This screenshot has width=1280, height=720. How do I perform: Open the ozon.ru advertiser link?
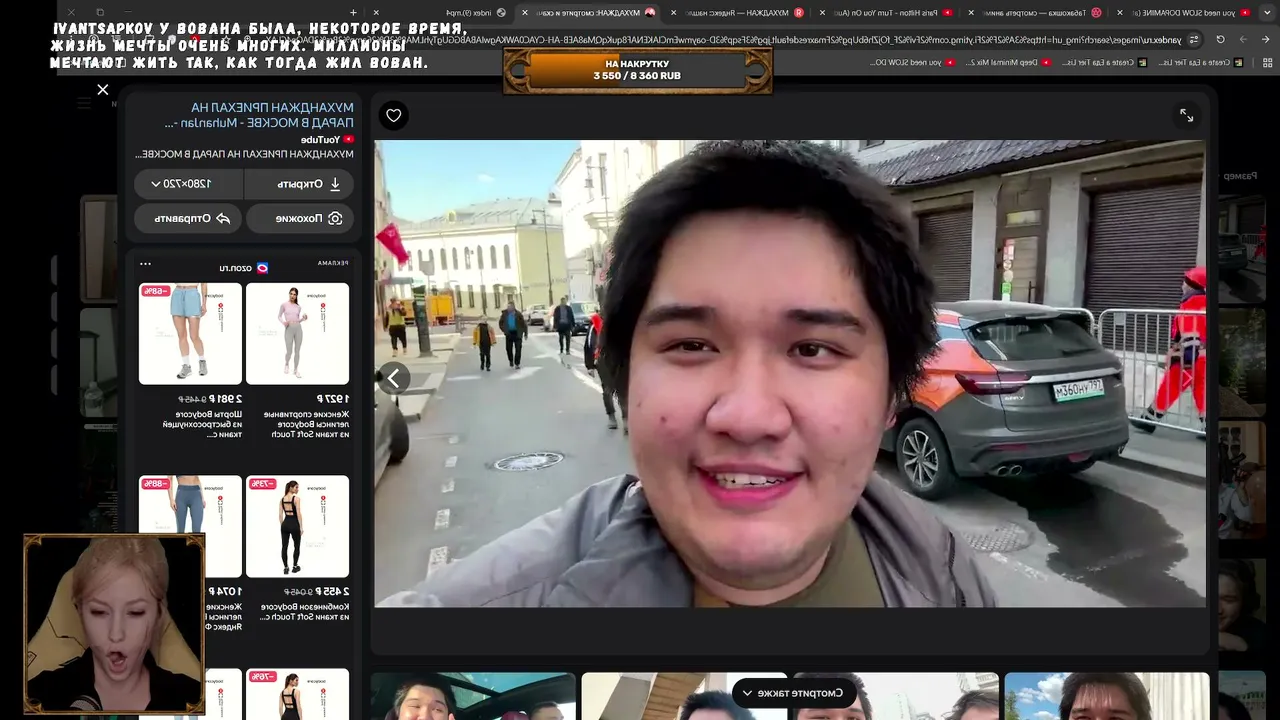coord(244,268)
